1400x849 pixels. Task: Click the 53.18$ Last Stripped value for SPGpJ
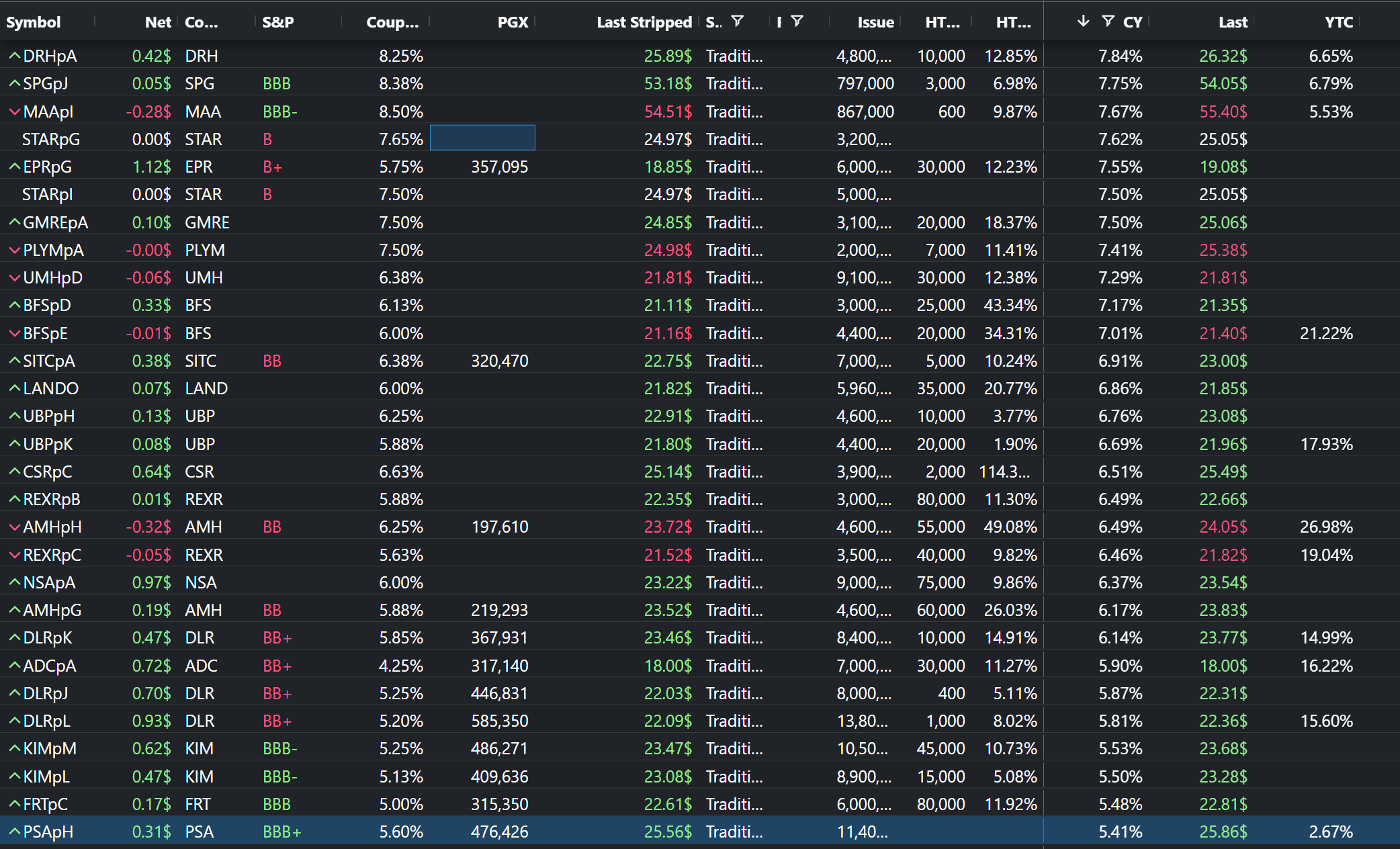pyautogui.click(x=668, y=83)
